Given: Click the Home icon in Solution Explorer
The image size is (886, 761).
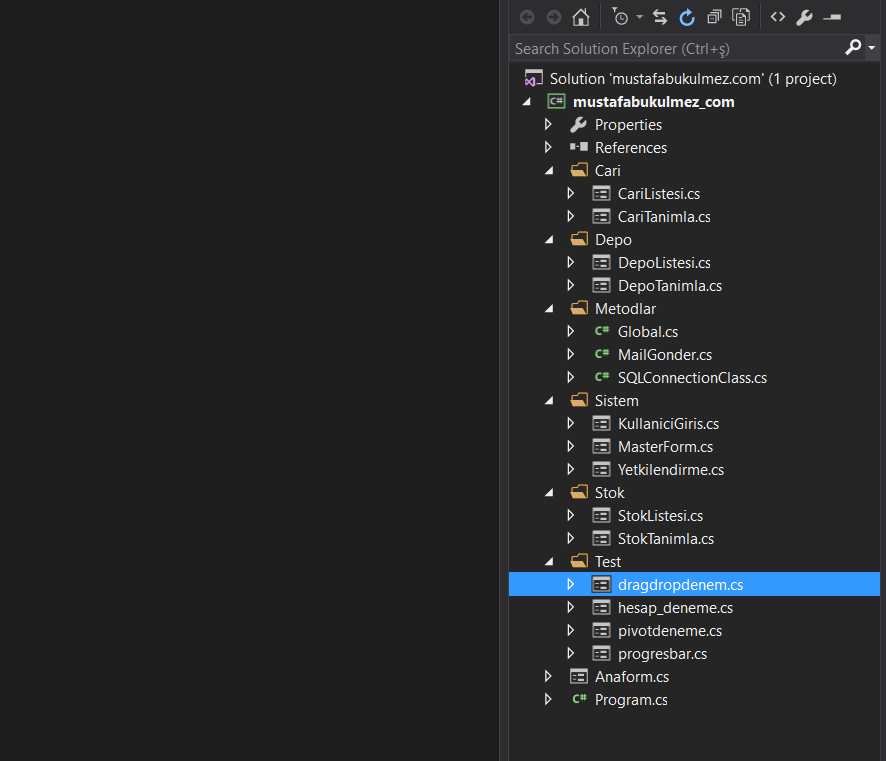Looking at the screenshot, I should click(580, 17).
